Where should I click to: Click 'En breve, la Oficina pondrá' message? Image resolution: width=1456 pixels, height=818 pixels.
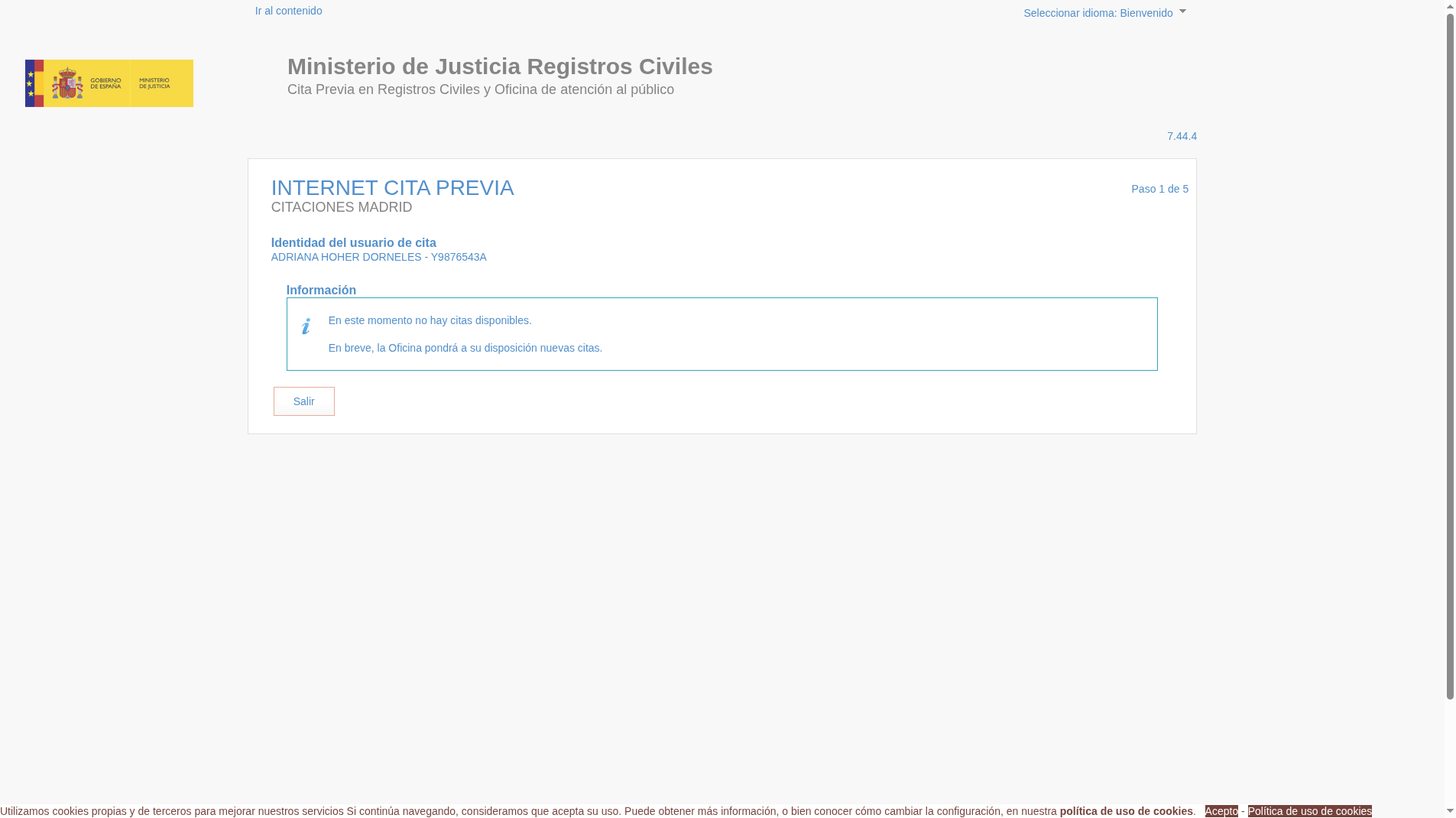click(x=465, y=348)
